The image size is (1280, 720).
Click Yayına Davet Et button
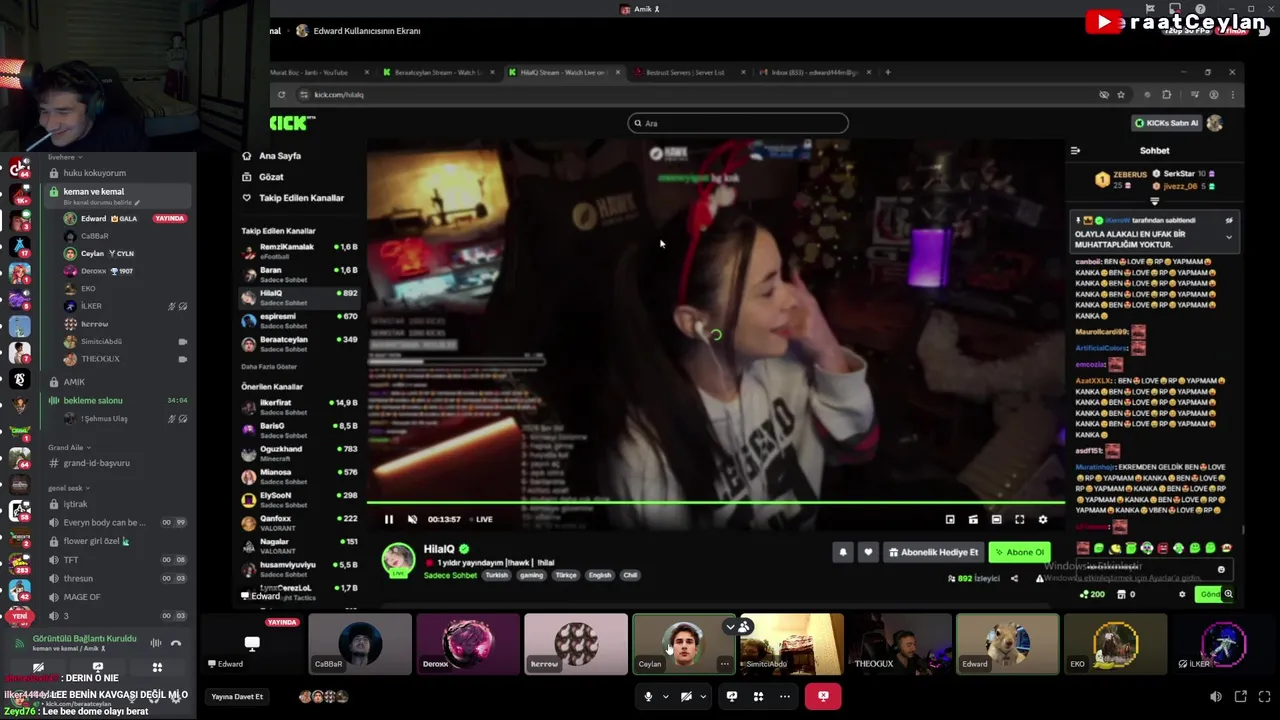237,696
